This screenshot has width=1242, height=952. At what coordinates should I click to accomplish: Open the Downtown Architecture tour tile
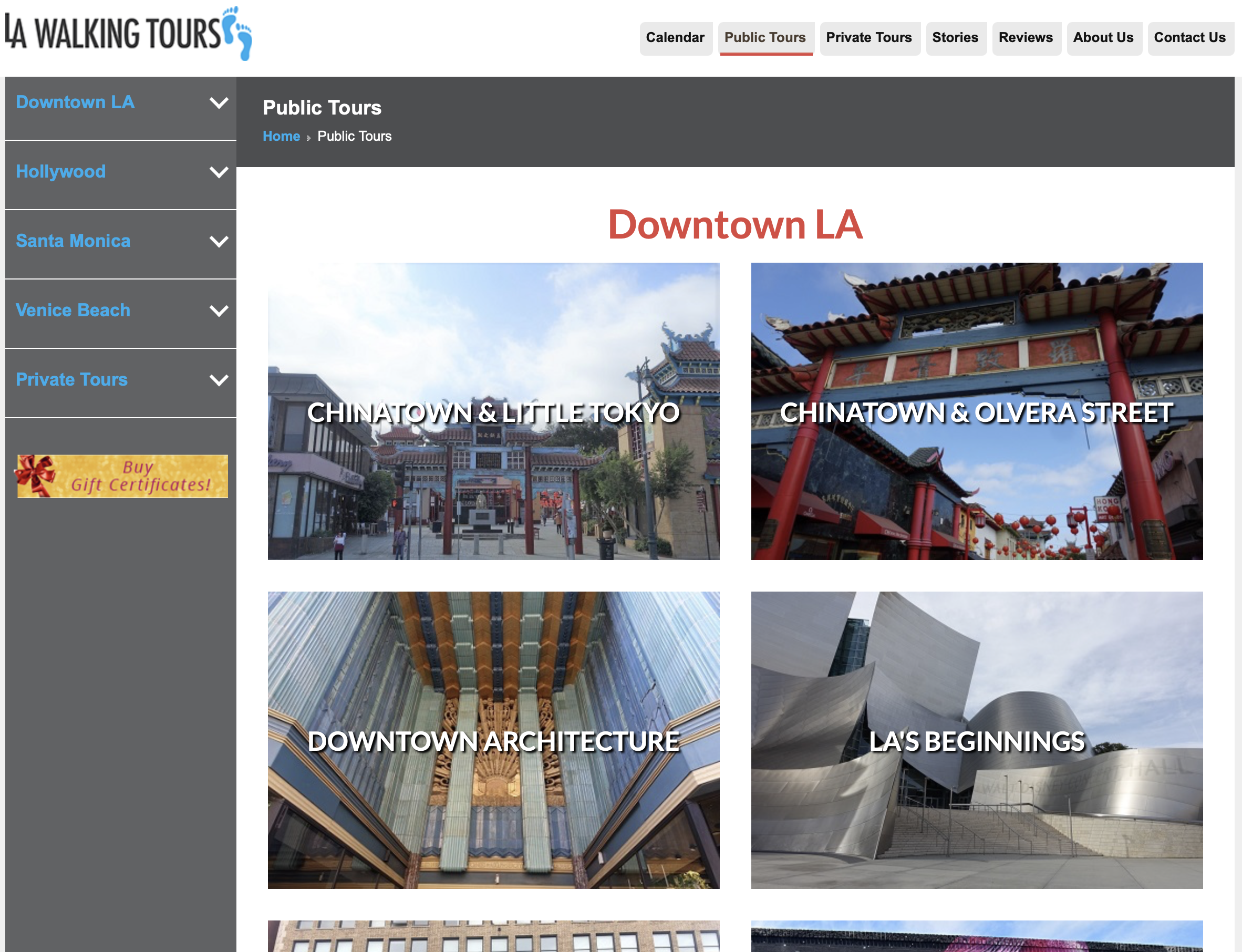[493, 740]
